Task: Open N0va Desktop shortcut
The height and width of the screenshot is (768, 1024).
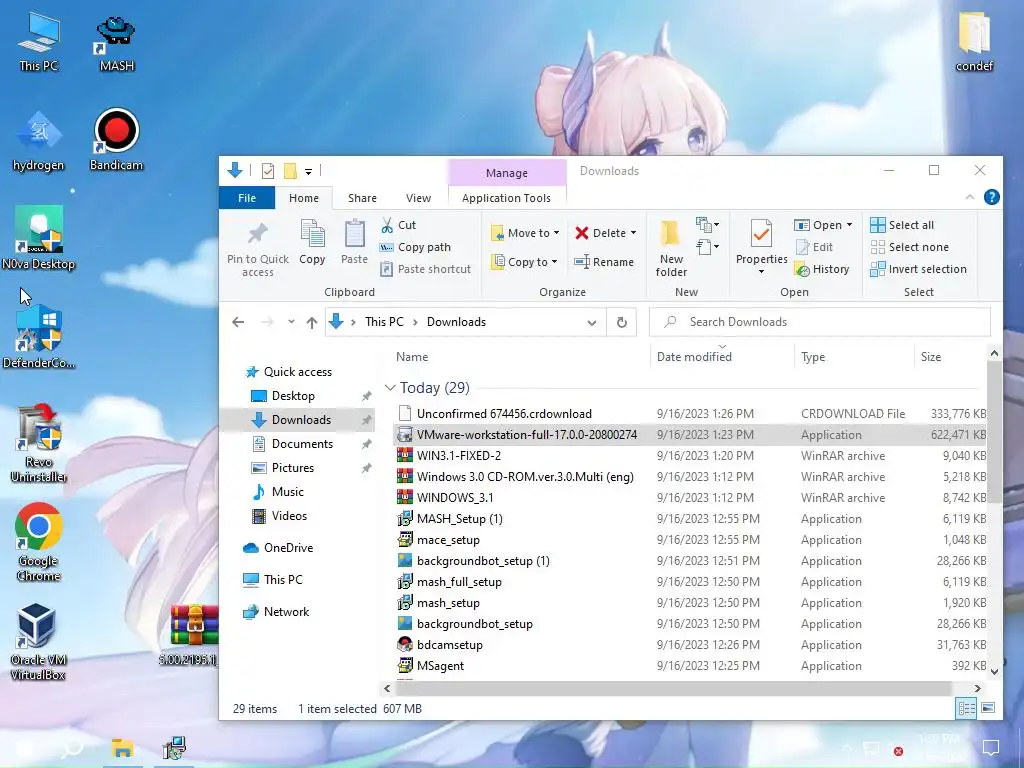Action: point(39,238)
